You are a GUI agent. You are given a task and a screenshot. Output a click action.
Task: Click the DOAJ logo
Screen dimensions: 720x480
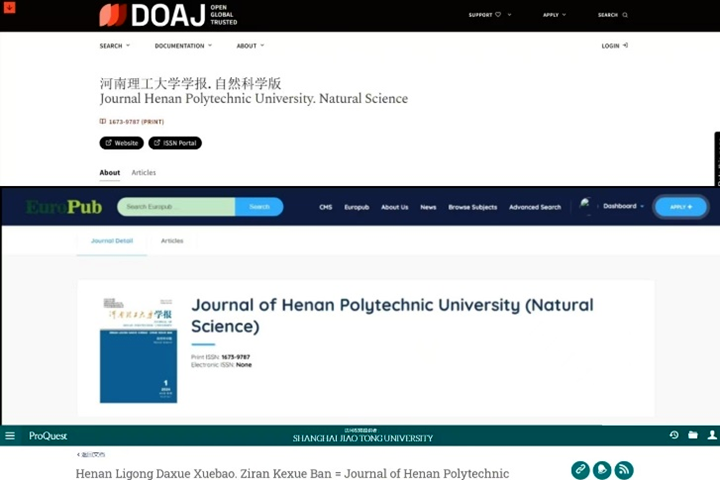(156, 15)
